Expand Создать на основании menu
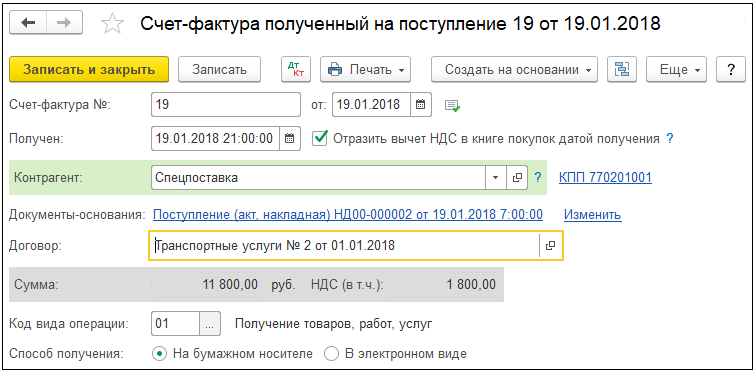This screenshot has width=755, height=373. click(514, 69)
